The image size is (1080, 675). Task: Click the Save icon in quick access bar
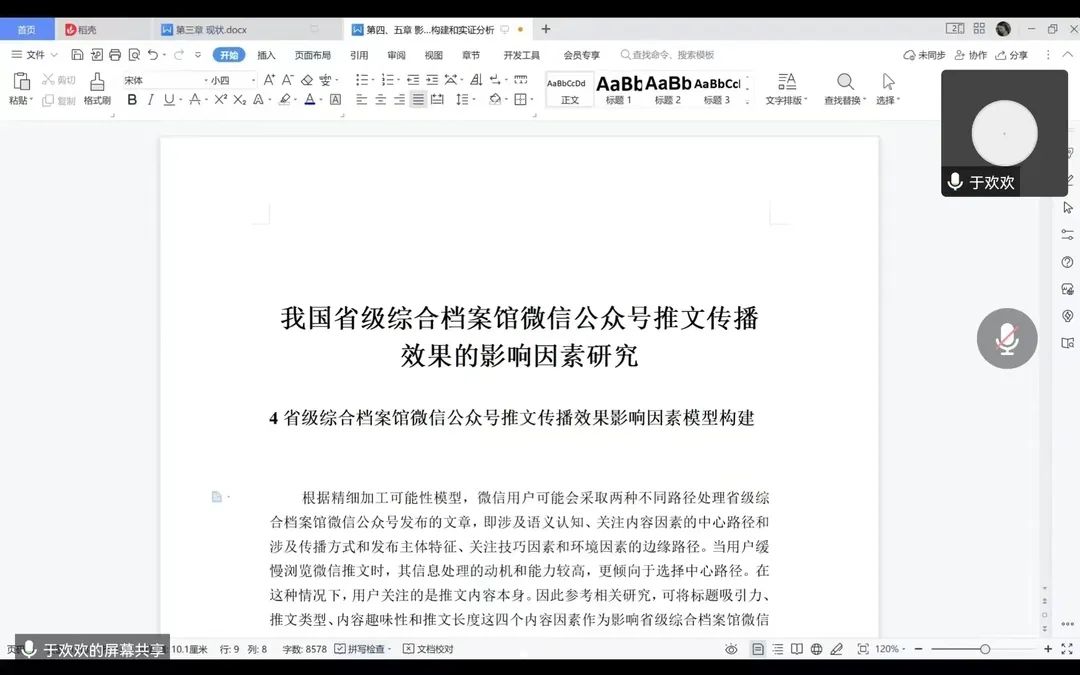[77, 55]
